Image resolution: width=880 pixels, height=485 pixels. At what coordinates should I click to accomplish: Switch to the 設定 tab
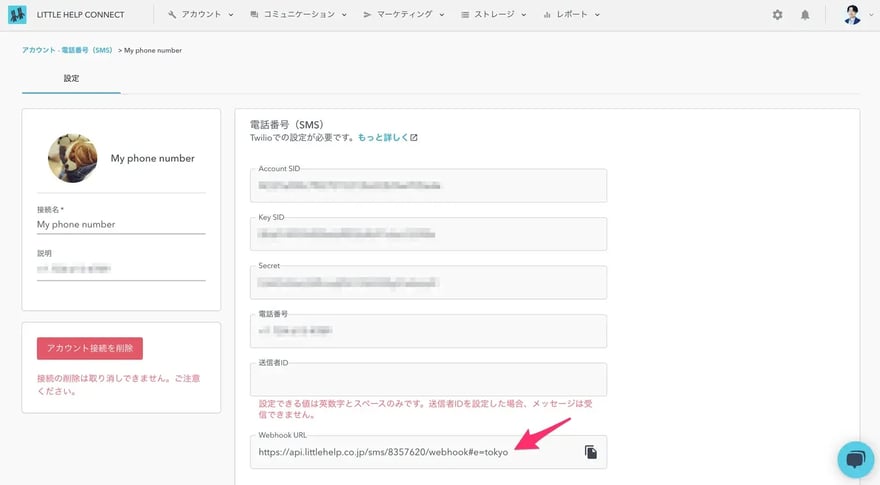[71, 78]
